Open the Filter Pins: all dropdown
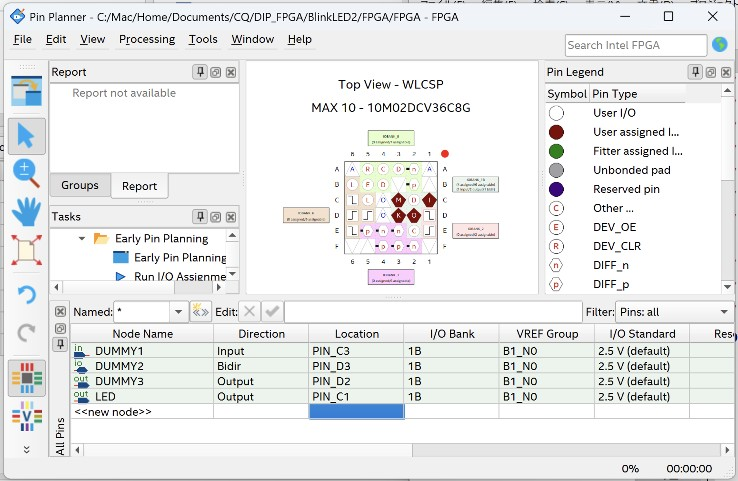Viewport: 738px width, 481px height. [x=674, y=312]
